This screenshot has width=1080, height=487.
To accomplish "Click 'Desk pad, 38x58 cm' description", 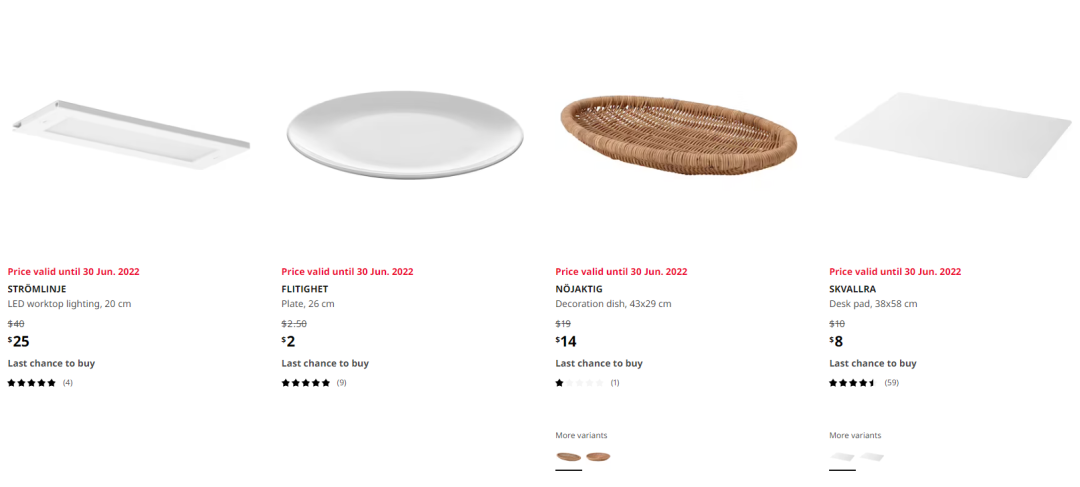I will 873,304.
